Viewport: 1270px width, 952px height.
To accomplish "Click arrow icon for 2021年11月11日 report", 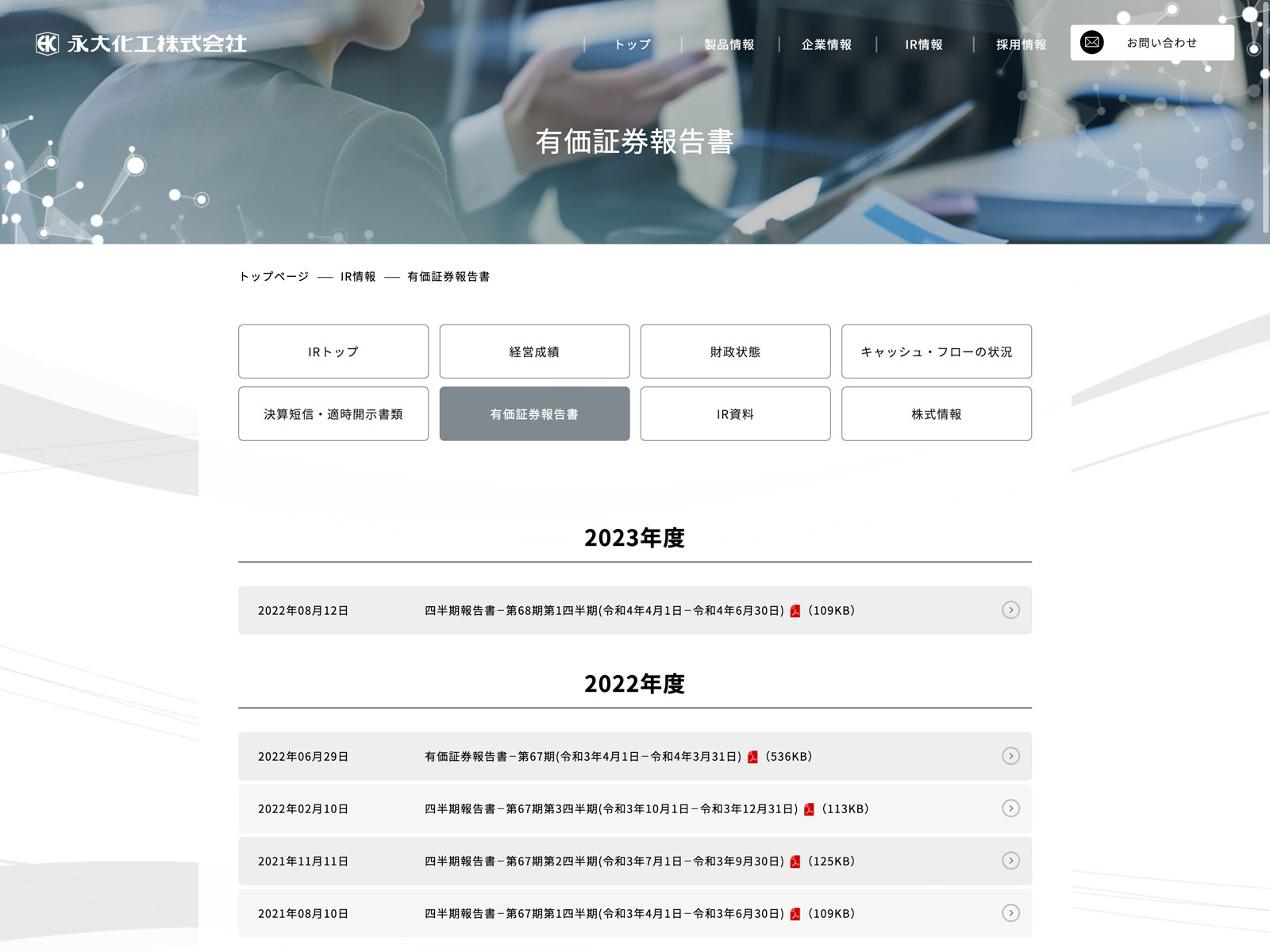I will (1010, 861).
